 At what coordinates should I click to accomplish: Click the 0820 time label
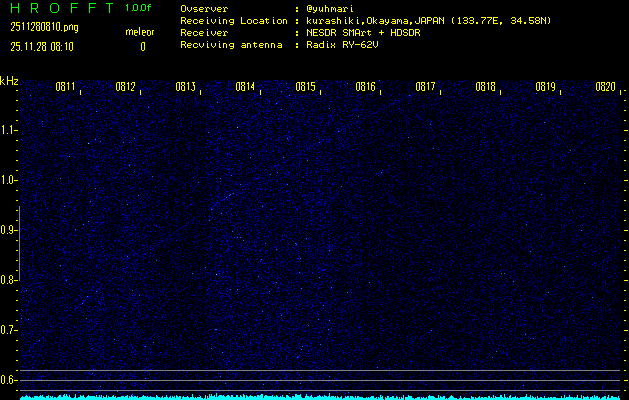pos(605,88)
